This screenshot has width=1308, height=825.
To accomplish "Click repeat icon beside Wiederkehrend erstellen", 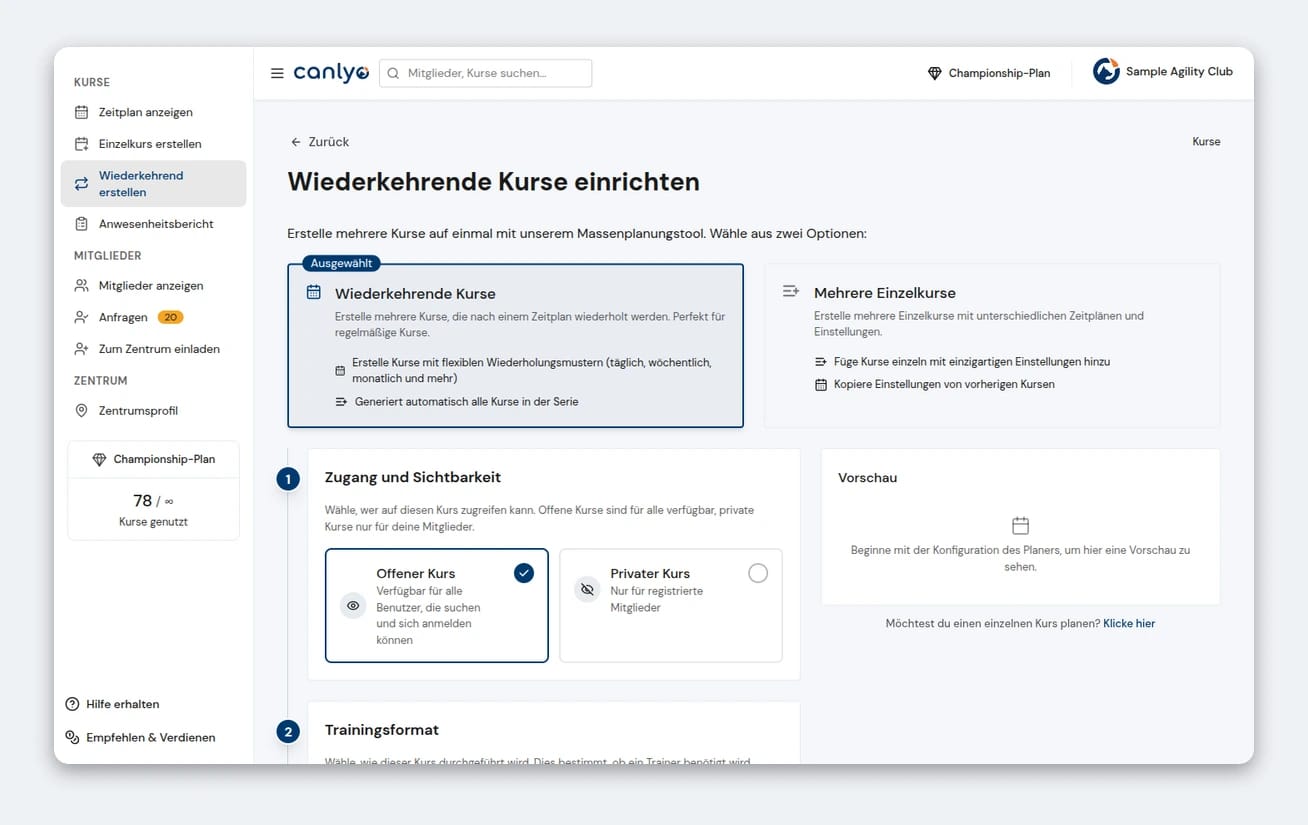I will click(x=82, y=184).
